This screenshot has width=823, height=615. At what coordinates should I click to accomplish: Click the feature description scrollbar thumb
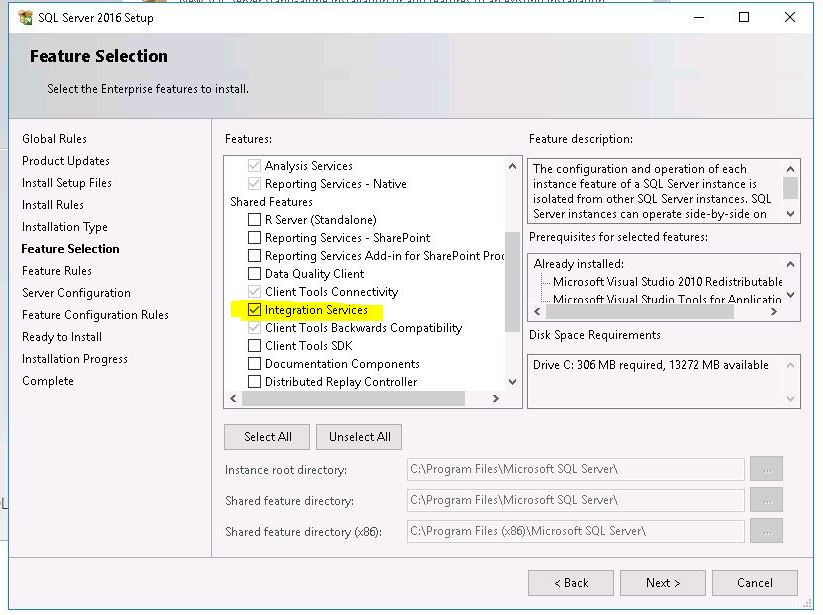[x=790, y=188]
